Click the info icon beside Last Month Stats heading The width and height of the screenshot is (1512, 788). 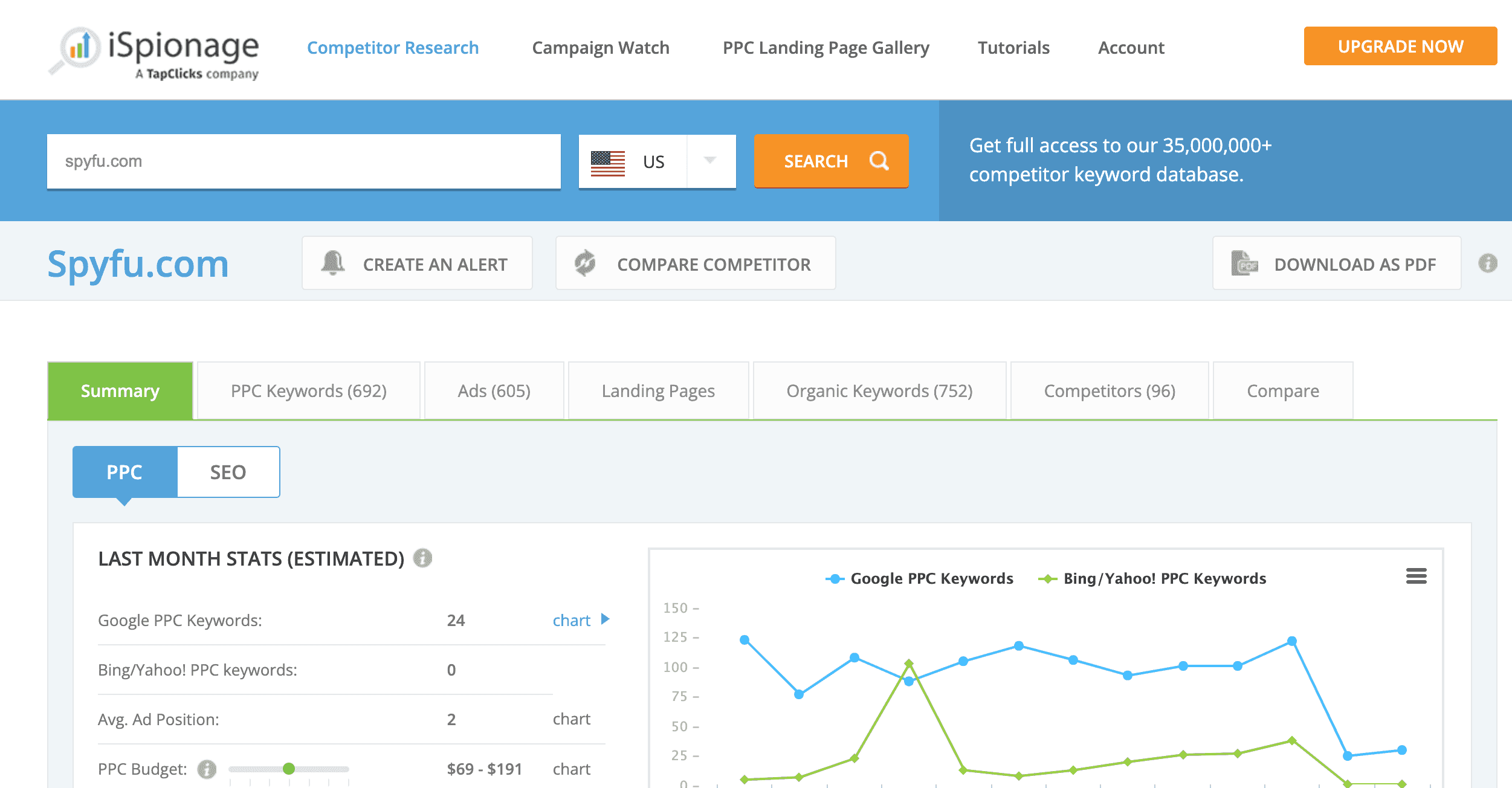point(422,559)
